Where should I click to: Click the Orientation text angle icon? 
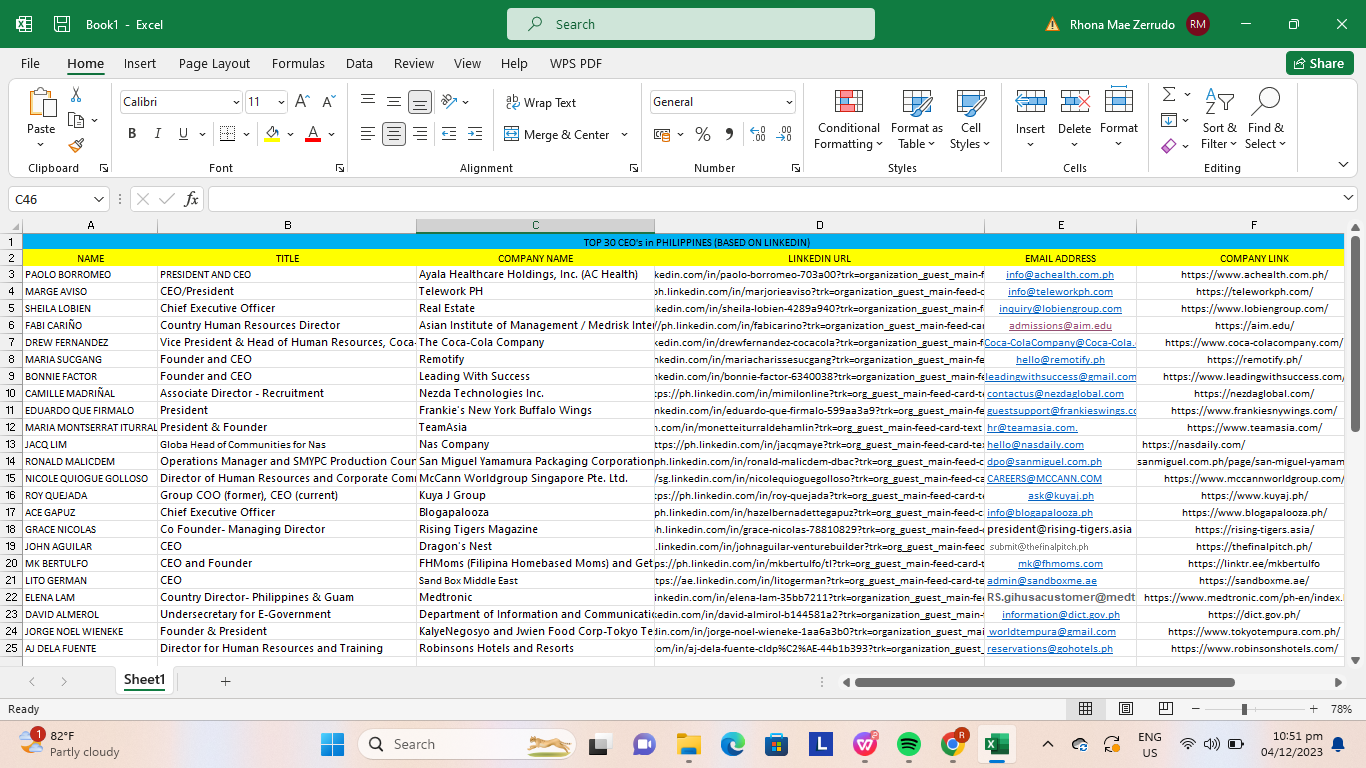click(448, 102)
